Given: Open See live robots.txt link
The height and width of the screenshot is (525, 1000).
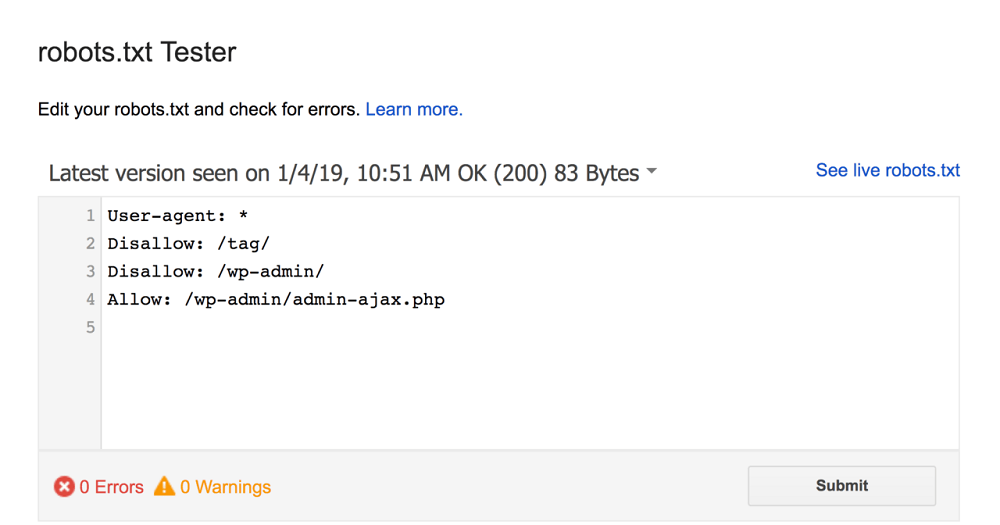Looking at the screenshot, I should pyautogui.click(x=888, y=170).
